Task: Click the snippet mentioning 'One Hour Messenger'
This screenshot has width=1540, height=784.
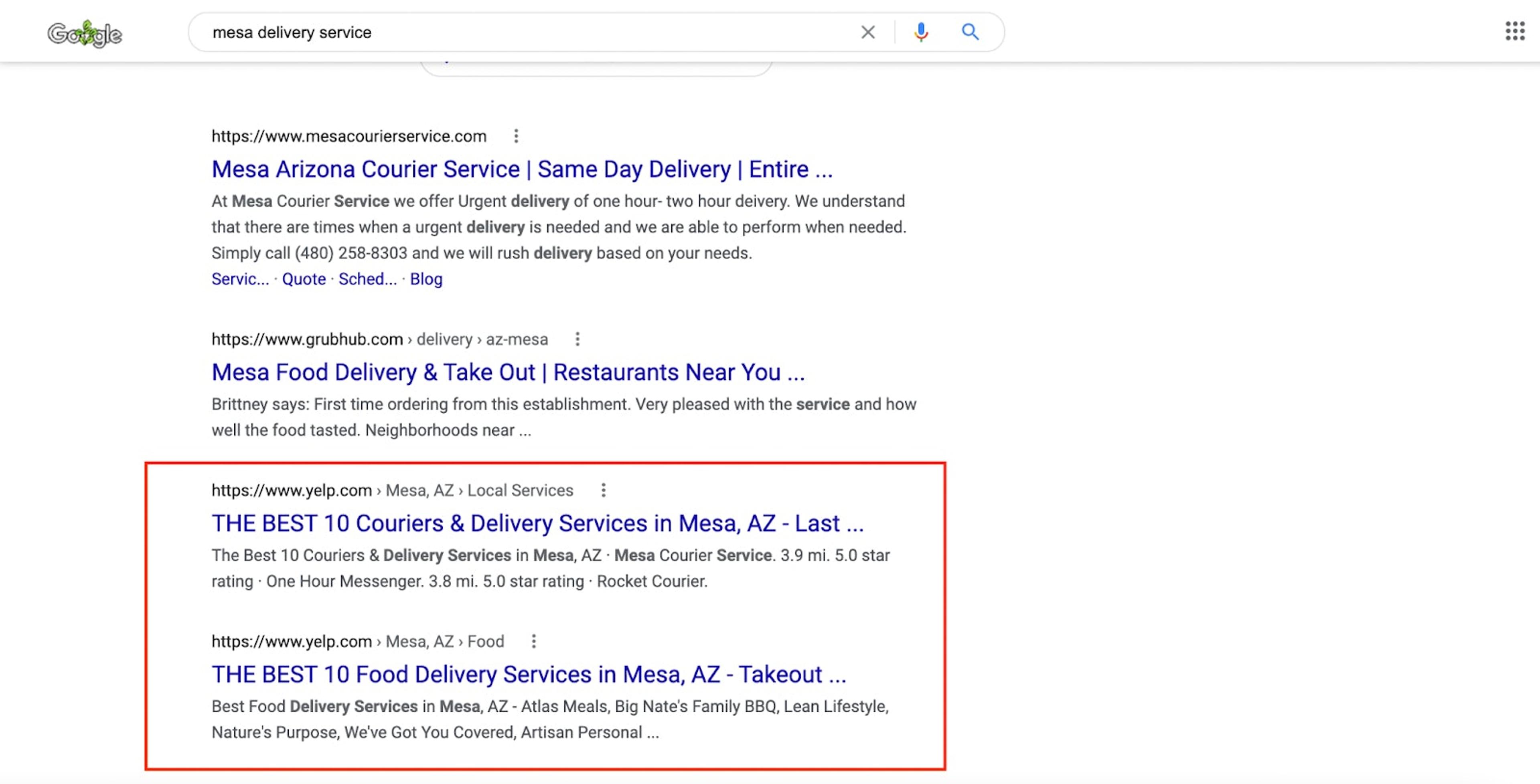Action: tap(551, 569)
